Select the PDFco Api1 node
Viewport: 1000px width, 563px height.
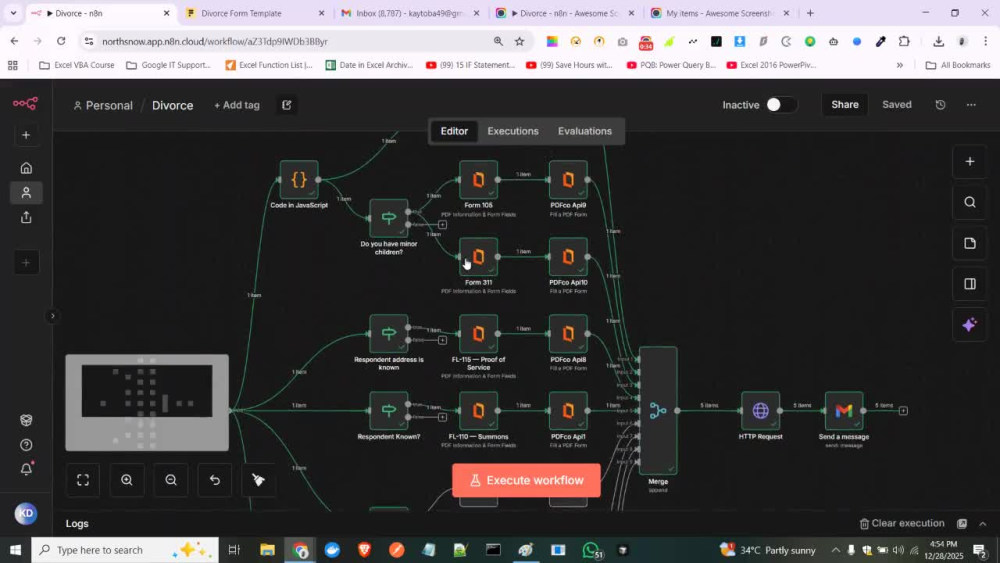point(568,411)
